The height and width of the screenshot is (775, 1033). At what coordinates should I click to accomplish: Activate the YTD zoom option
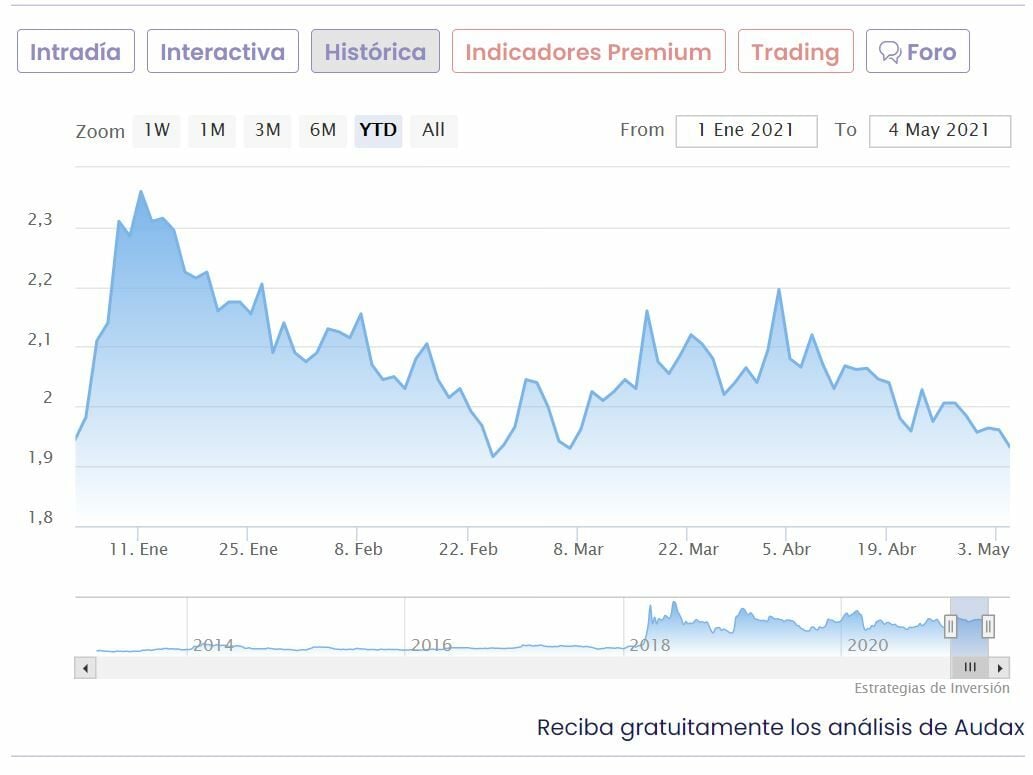pyautogui.click(x=378, y=130)
